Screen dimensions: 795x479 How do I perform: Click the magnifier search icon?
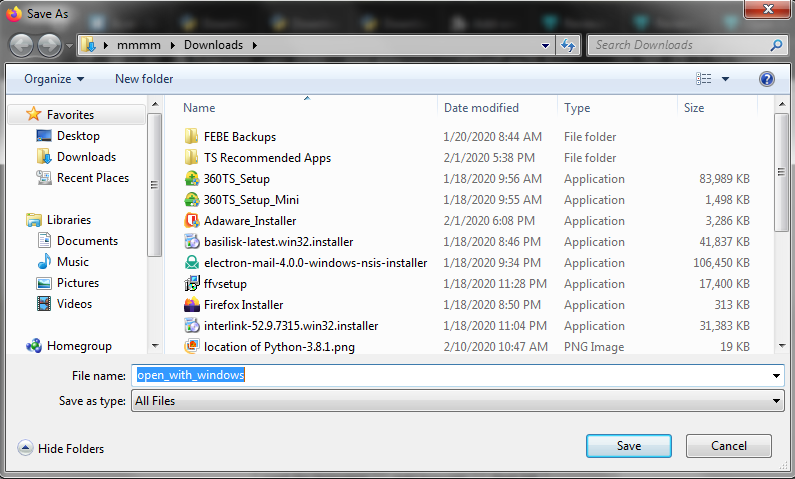click(776, 45)
